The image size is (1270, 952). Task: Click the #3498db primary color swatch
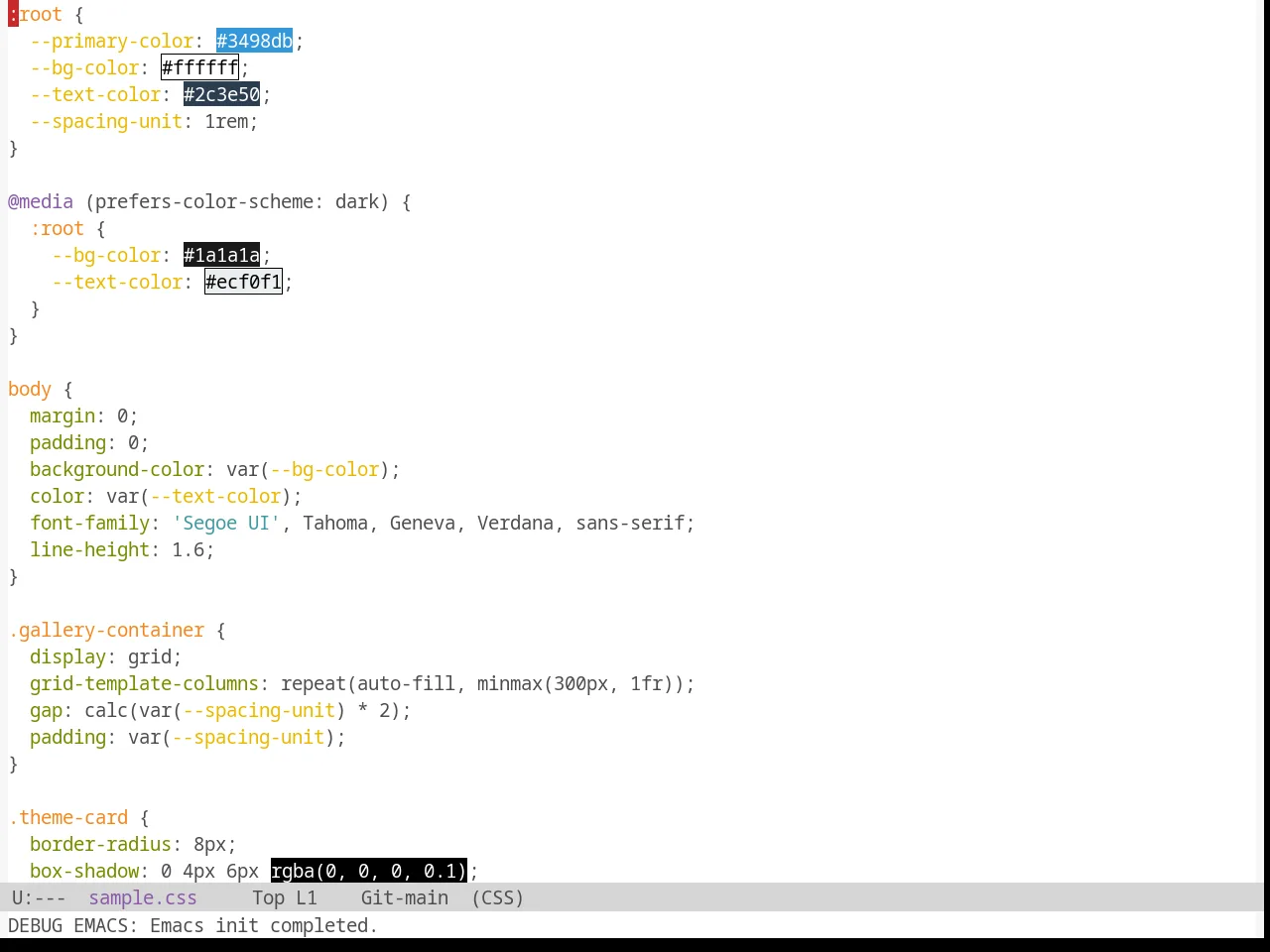click(x=254, y=41)
